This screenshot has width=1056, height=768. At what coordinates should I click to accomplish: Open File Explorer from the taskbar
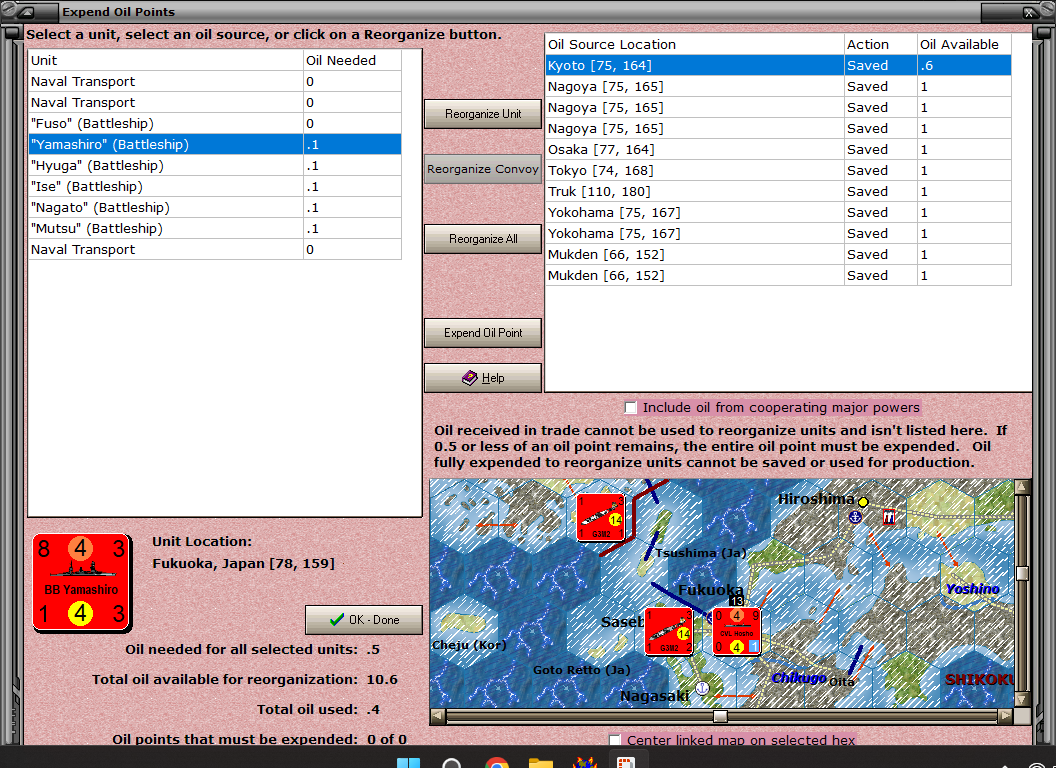pyautogui.click(x=540, y=761)
